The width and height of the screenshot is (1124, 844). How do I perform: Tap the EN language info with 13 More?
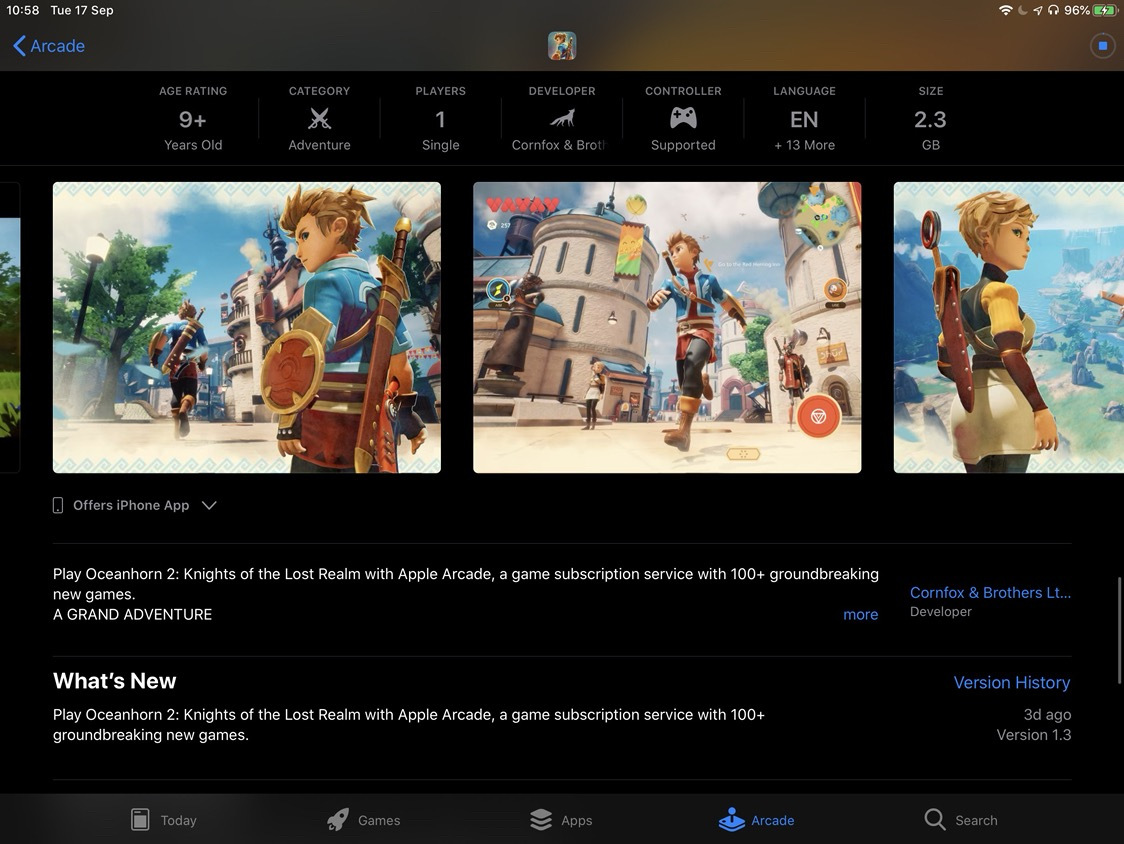pos(804,118)
